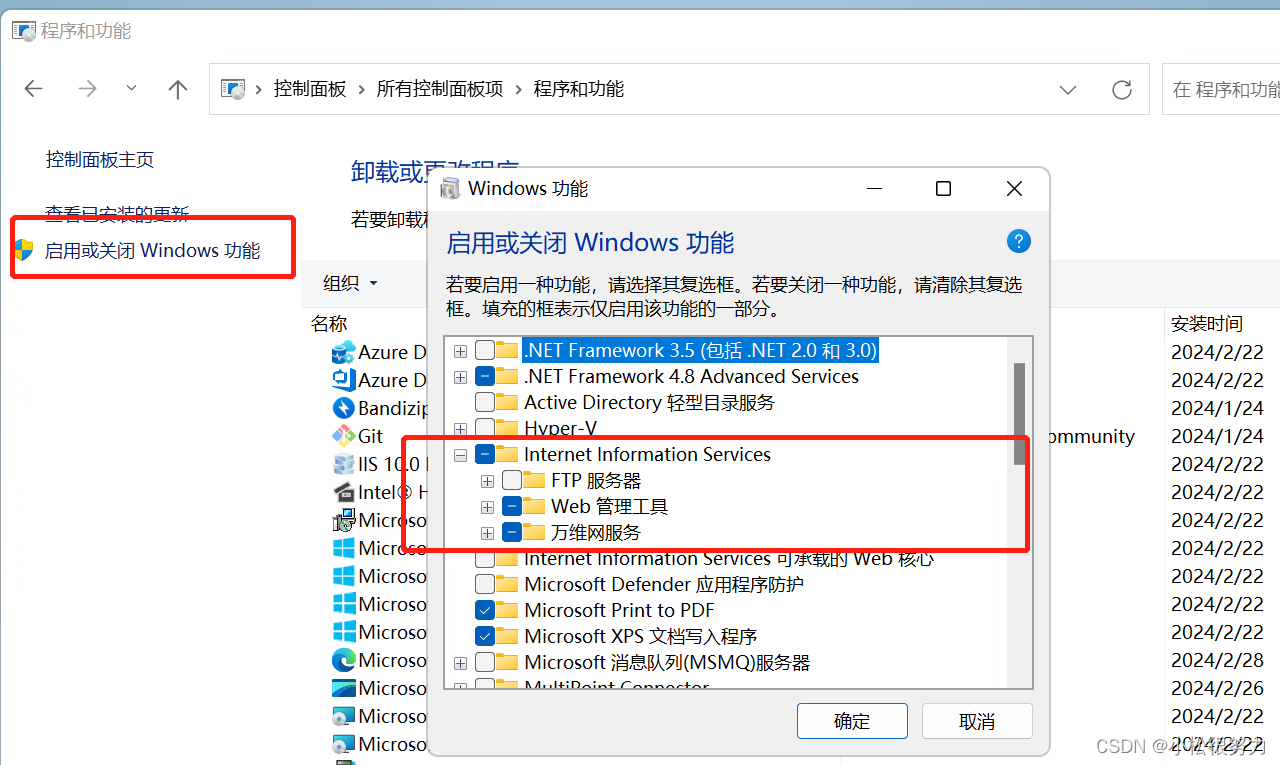Select the Git program icon in list
The height and width of the screenshot is (765, 1280).
pos(343,436)
